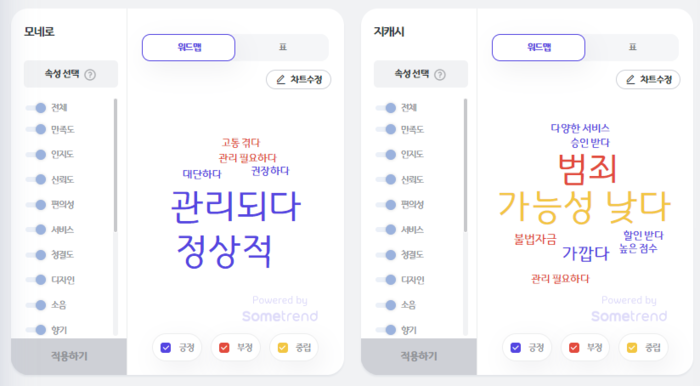Uncheck the 중립 checkbox under 모네로 word map
The height and width of the screenshot is (386, 700).
(283, 348)
